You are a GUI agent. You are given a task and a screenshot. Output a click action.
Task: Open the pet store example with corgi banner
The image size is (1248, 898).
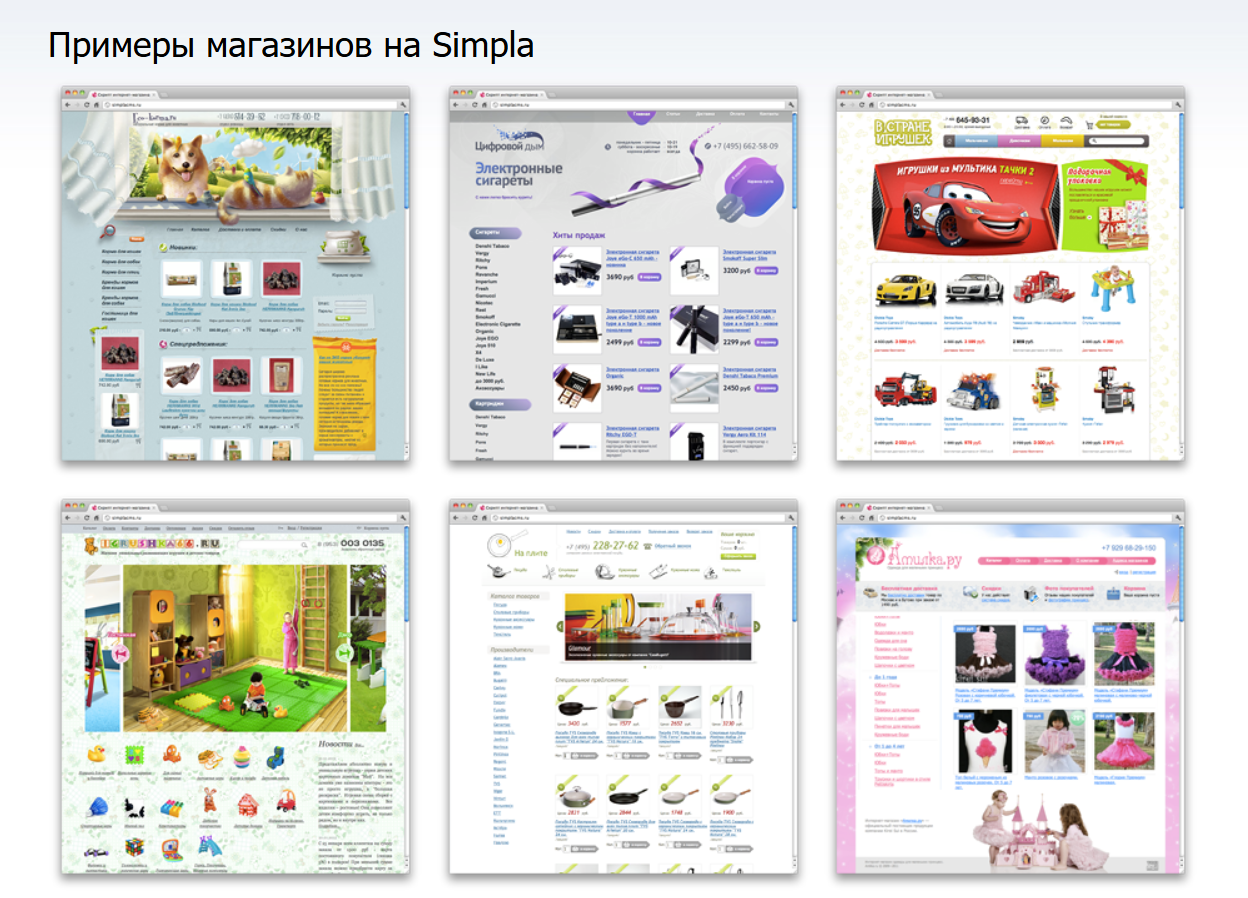[235, 273]
